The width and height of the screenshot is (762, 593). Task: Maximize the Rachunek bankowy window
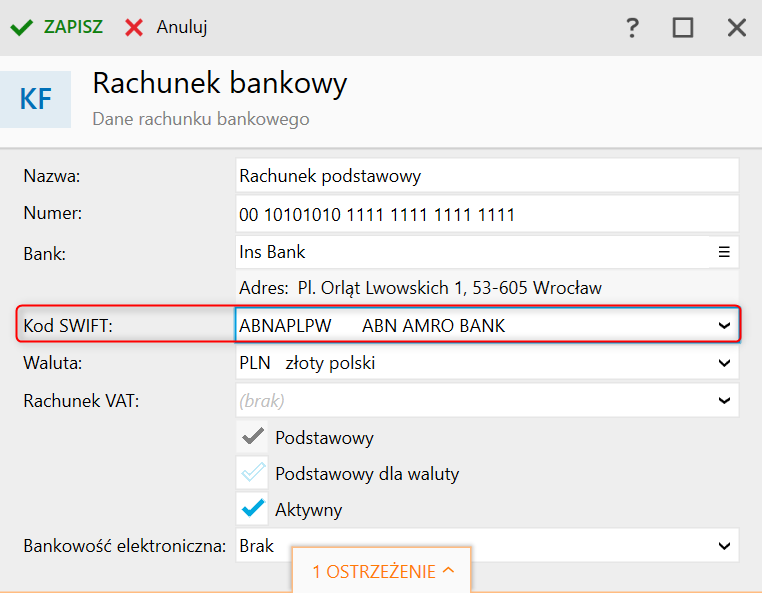683,28
